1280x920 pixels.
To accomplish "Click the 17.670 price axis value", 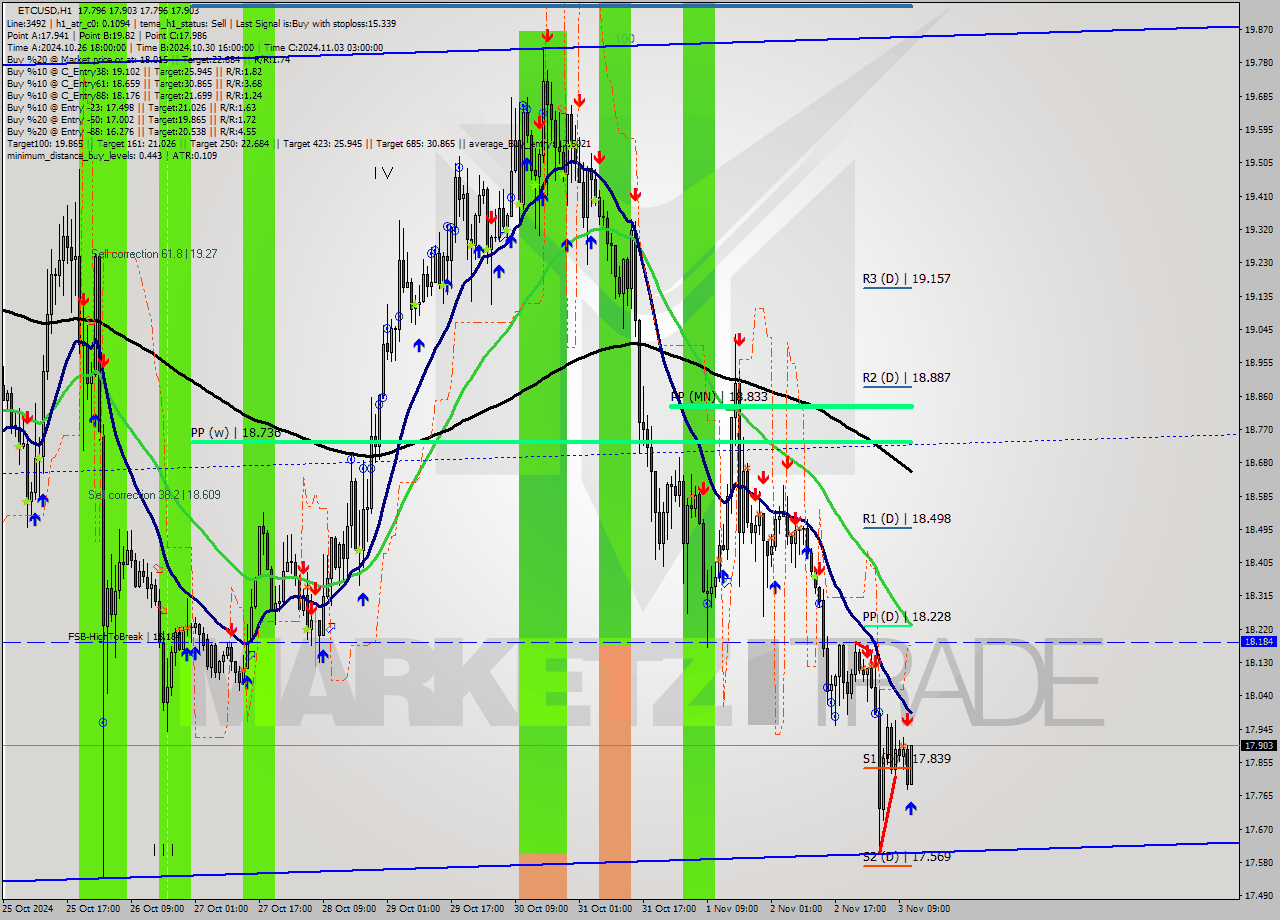I will [x=1258, y=829].
